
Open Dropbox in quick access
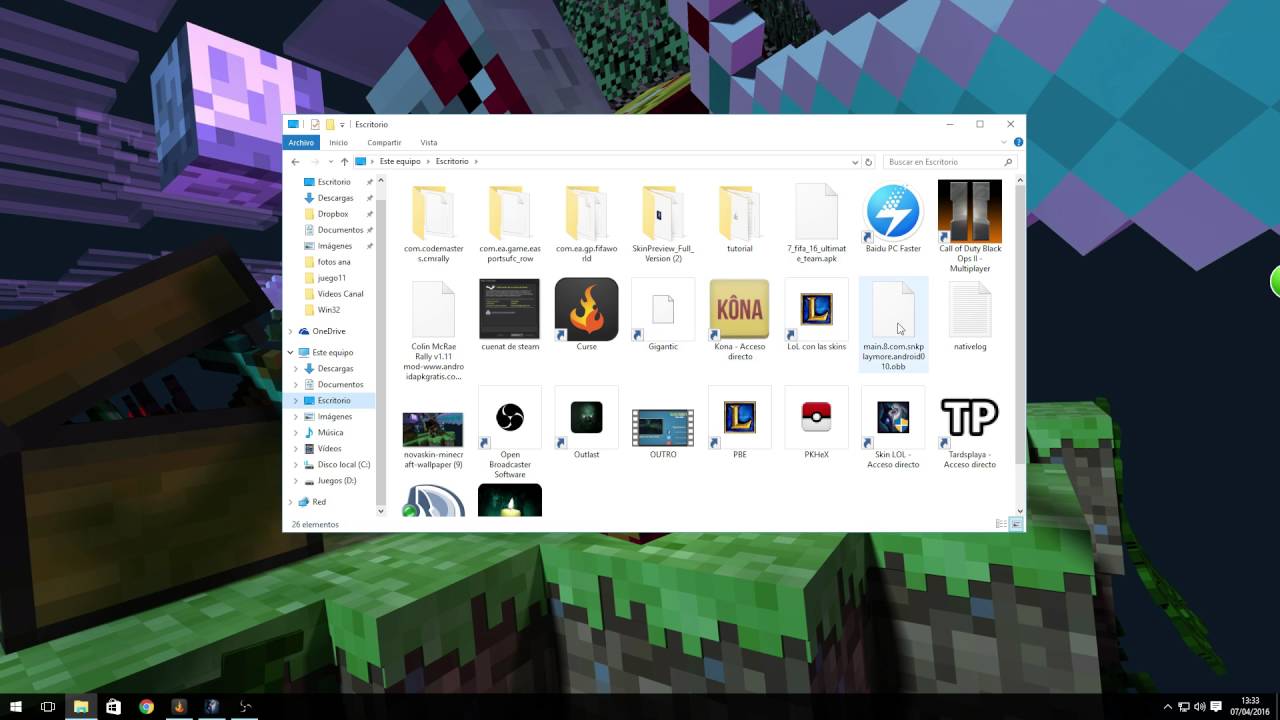click(x=333, y=214)
